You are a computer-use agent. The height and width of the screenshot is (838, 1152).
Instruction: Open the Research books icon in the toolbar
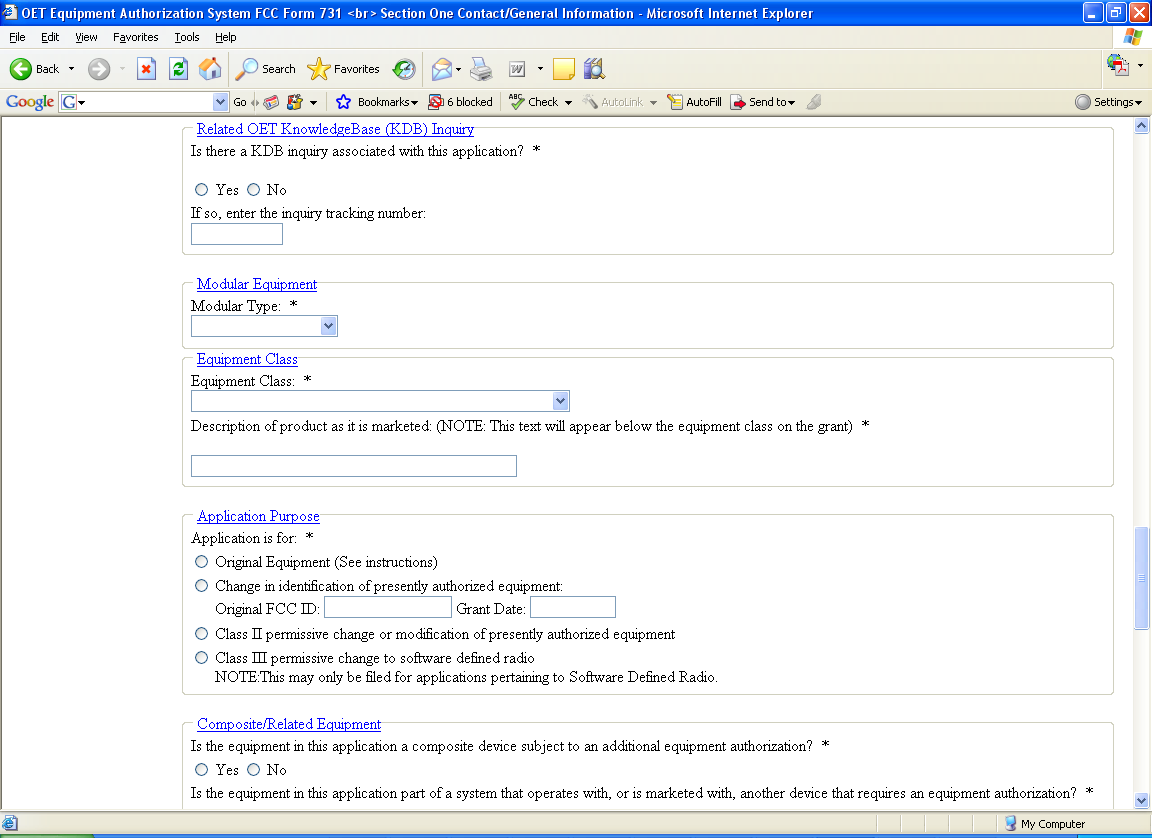pos(594,69)
